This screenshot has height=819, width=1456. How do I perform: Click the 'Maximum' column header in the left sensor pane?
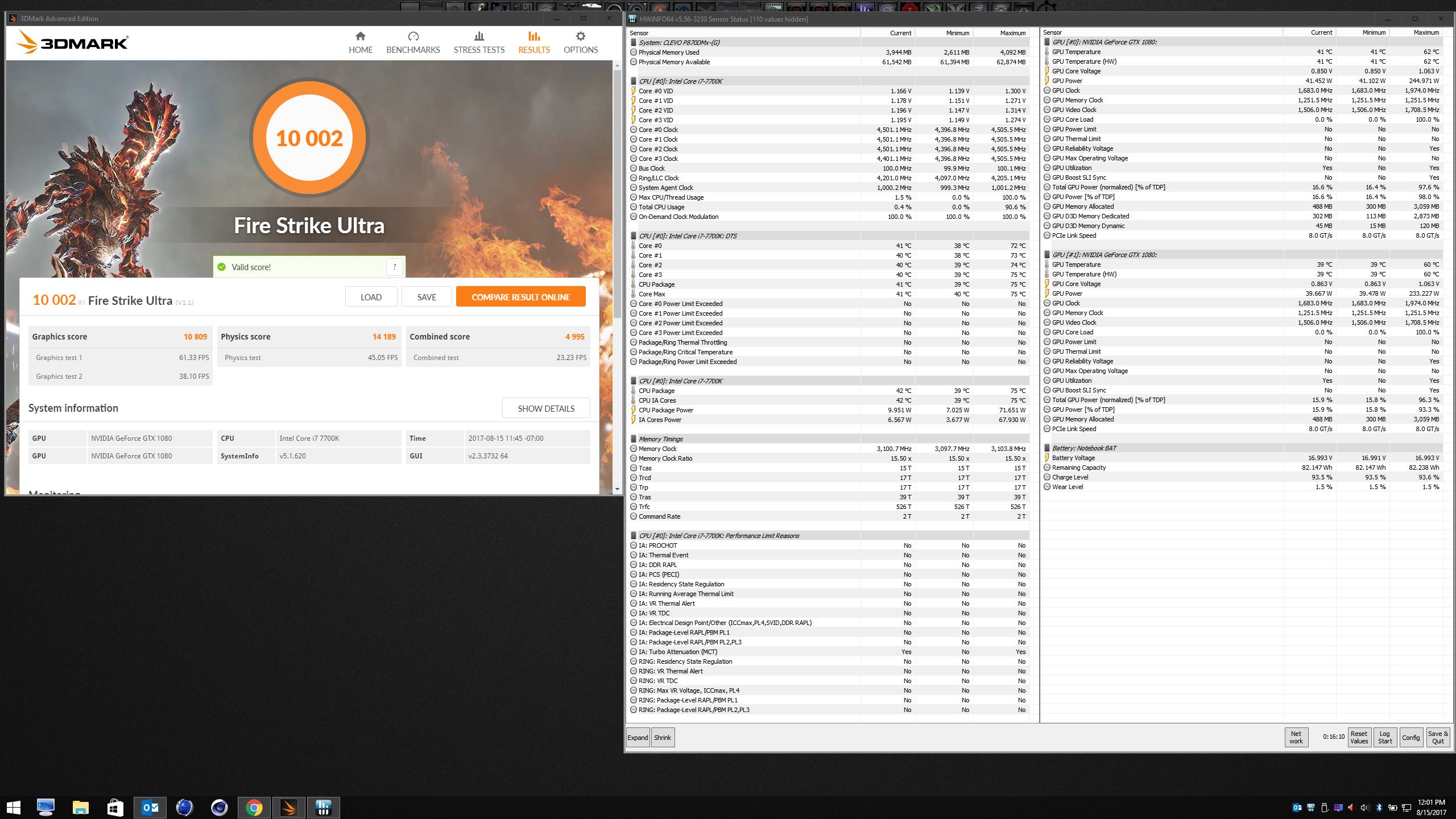click(1002, 32)
